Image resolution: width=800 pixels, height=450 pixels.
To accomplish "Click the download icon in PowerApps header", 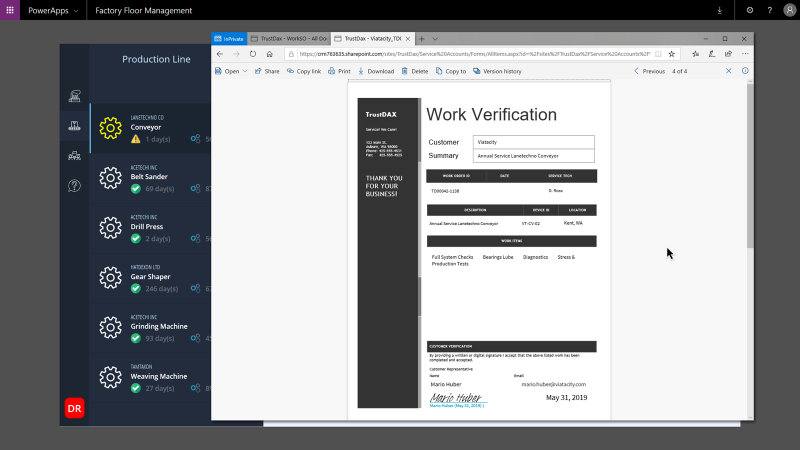I will (719, 10).
